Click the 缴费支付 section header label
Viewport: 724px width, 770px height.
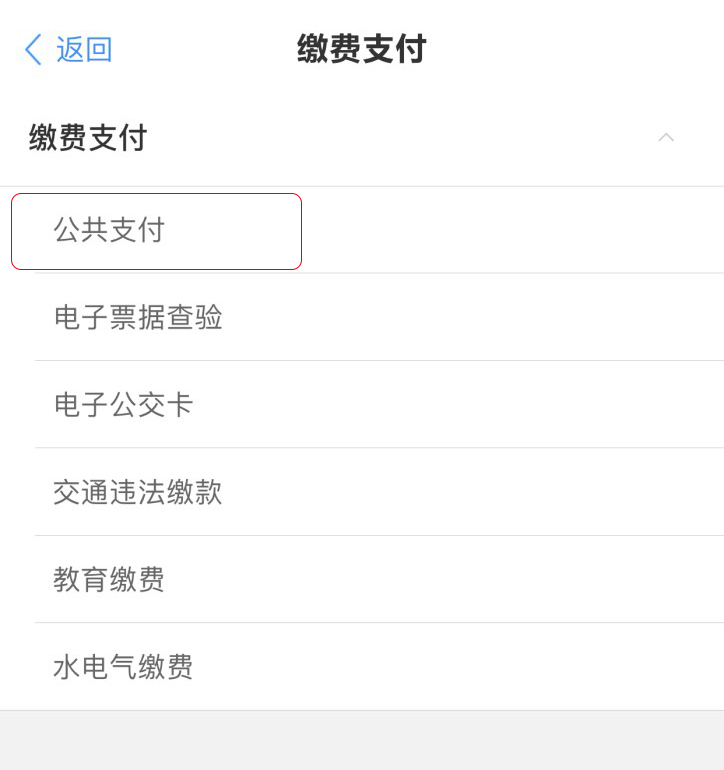pyautogui.click(x=88, y=138)
